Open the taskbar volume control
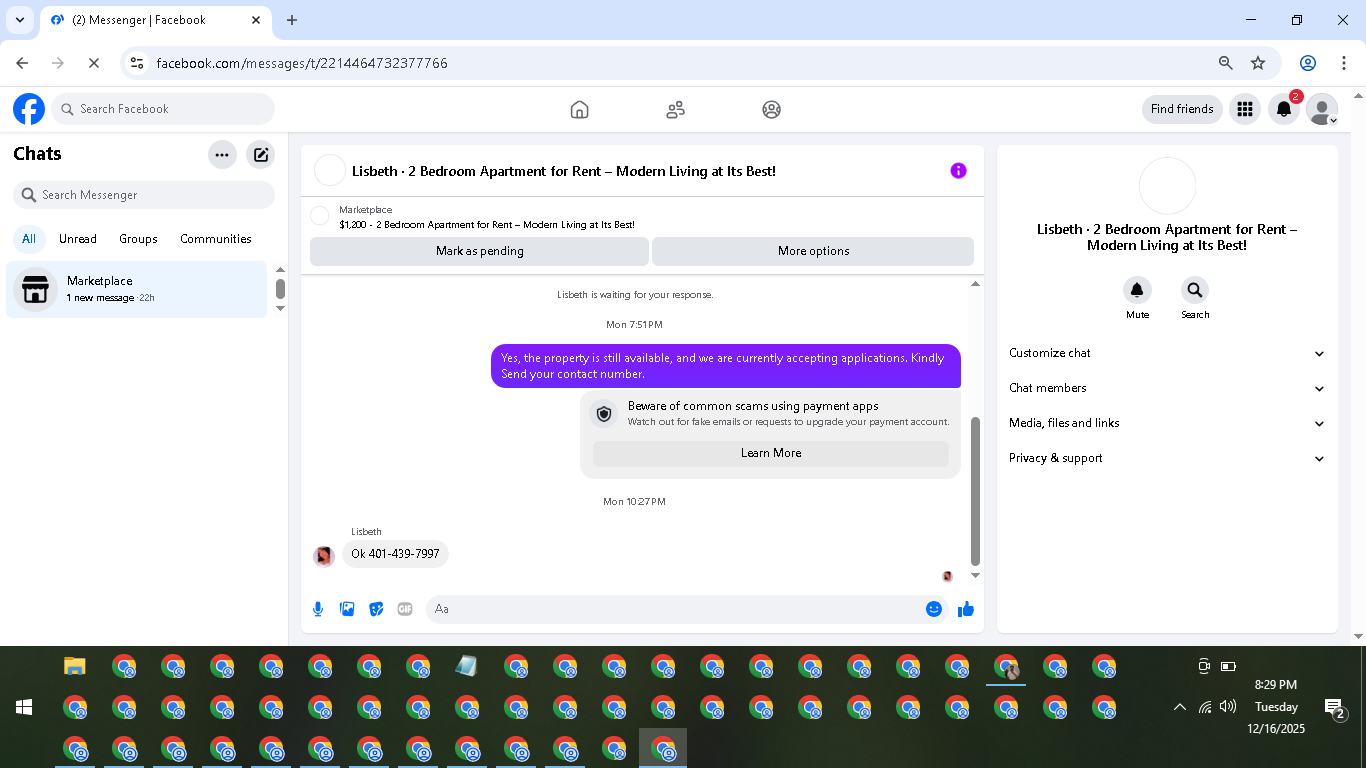This screenshot has width=1366, height=768. pyautogui.click(x=1228, y=707)
